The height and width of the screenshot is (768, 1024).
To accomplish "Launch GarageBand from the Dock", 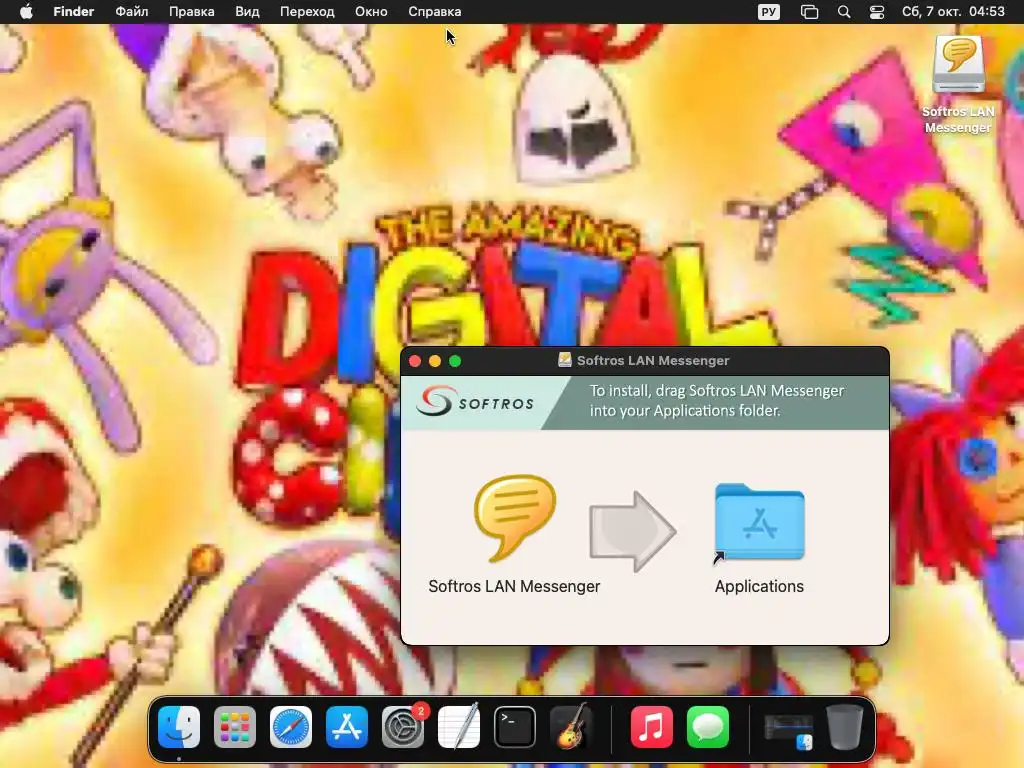I will coord(571,726).
